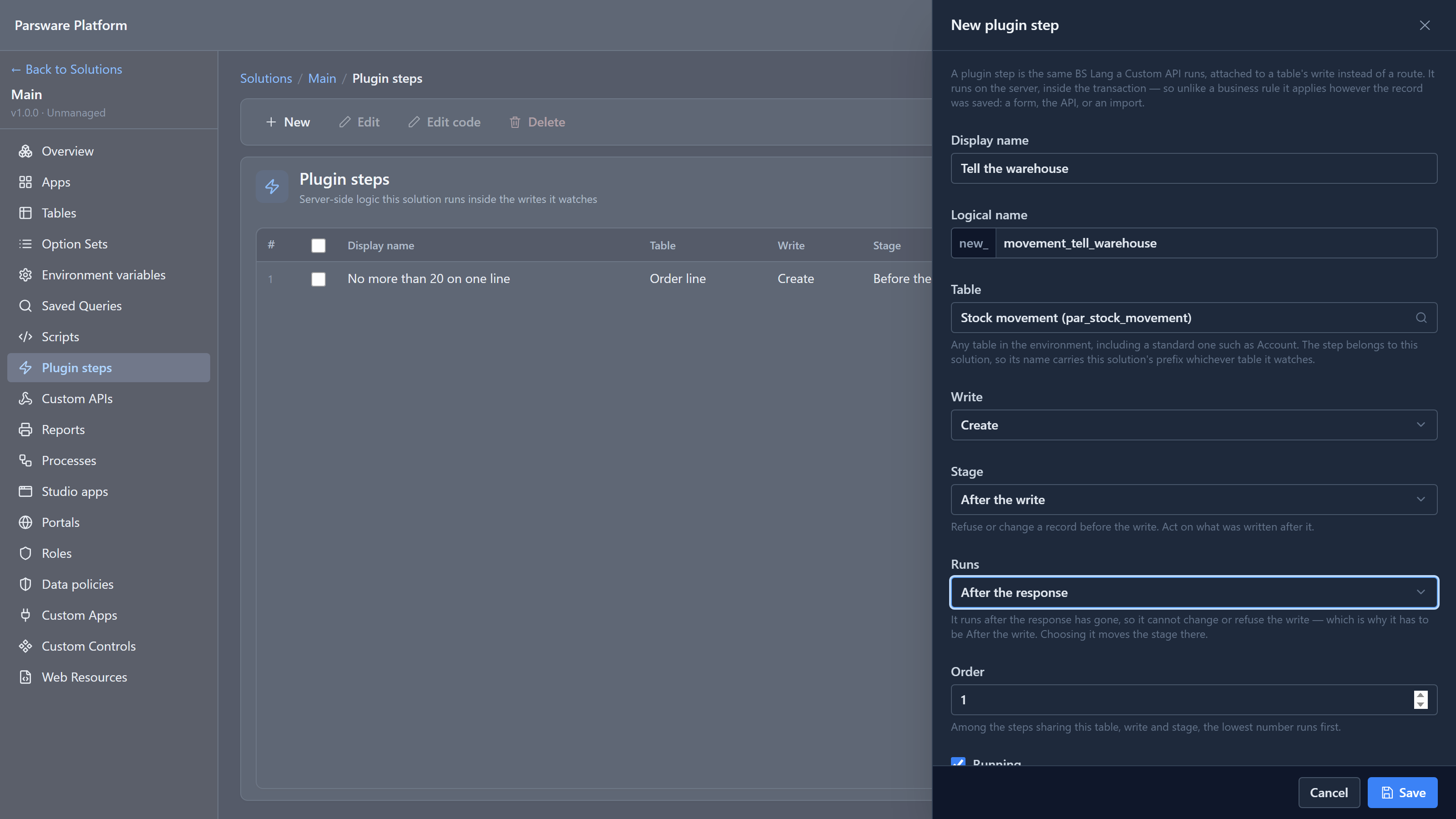Click Edit in the toolbar

(359, 122)
